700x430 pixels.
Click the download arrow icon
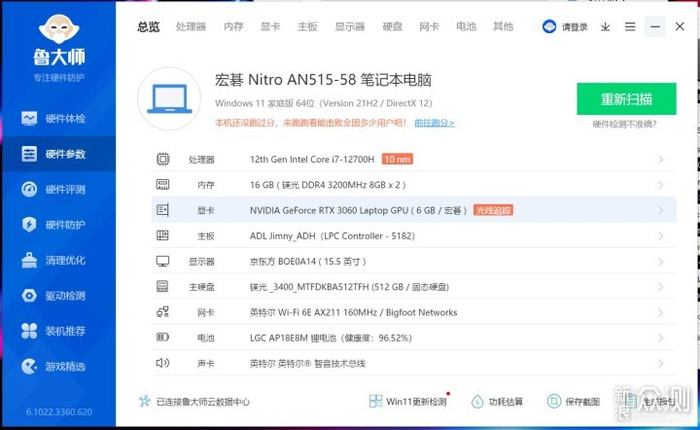point(605,27)
